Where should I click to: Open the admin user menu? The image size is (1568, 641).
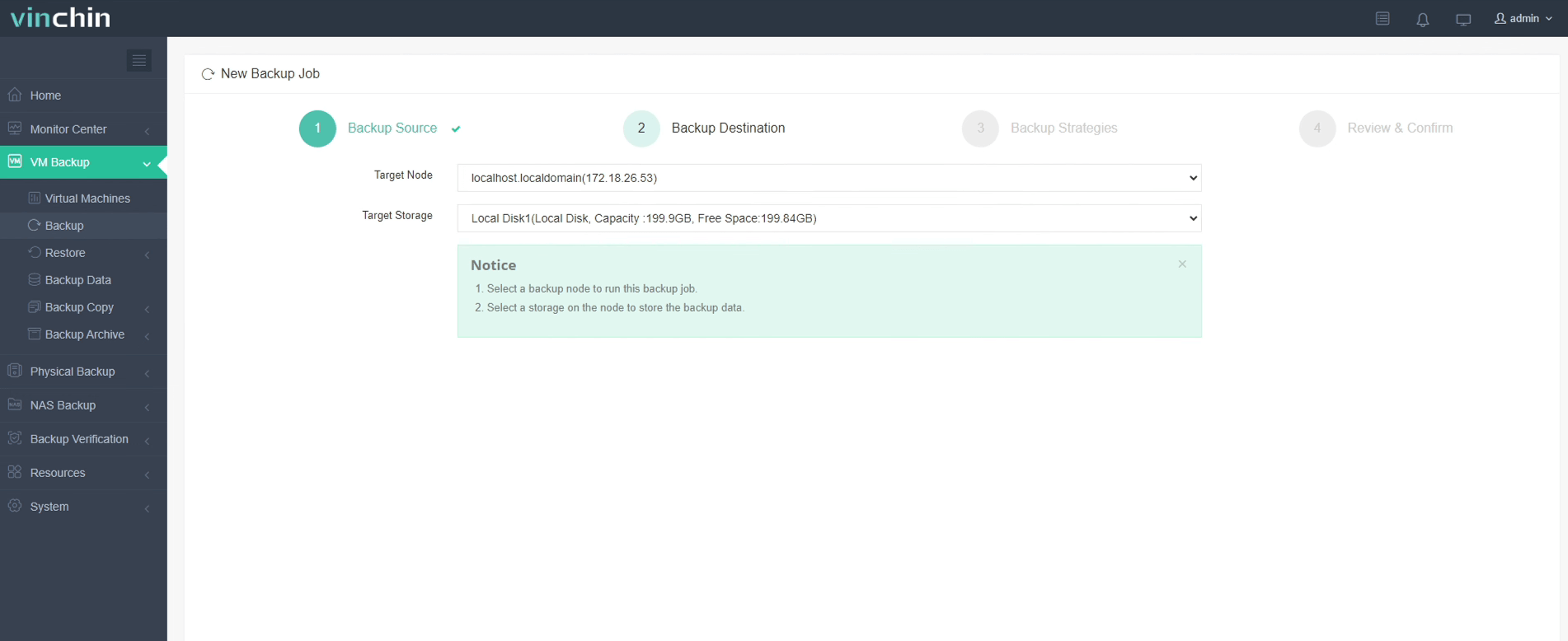(x=1523, y=18)
